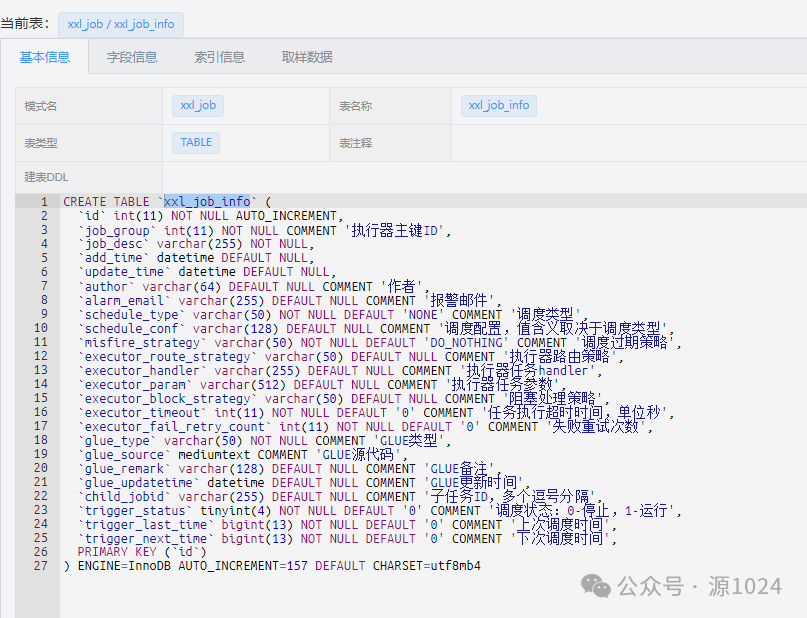The image size is (807, 618).
Task: Click the AUTO_INCREMENT=157 value
Action: coord(243,566)
